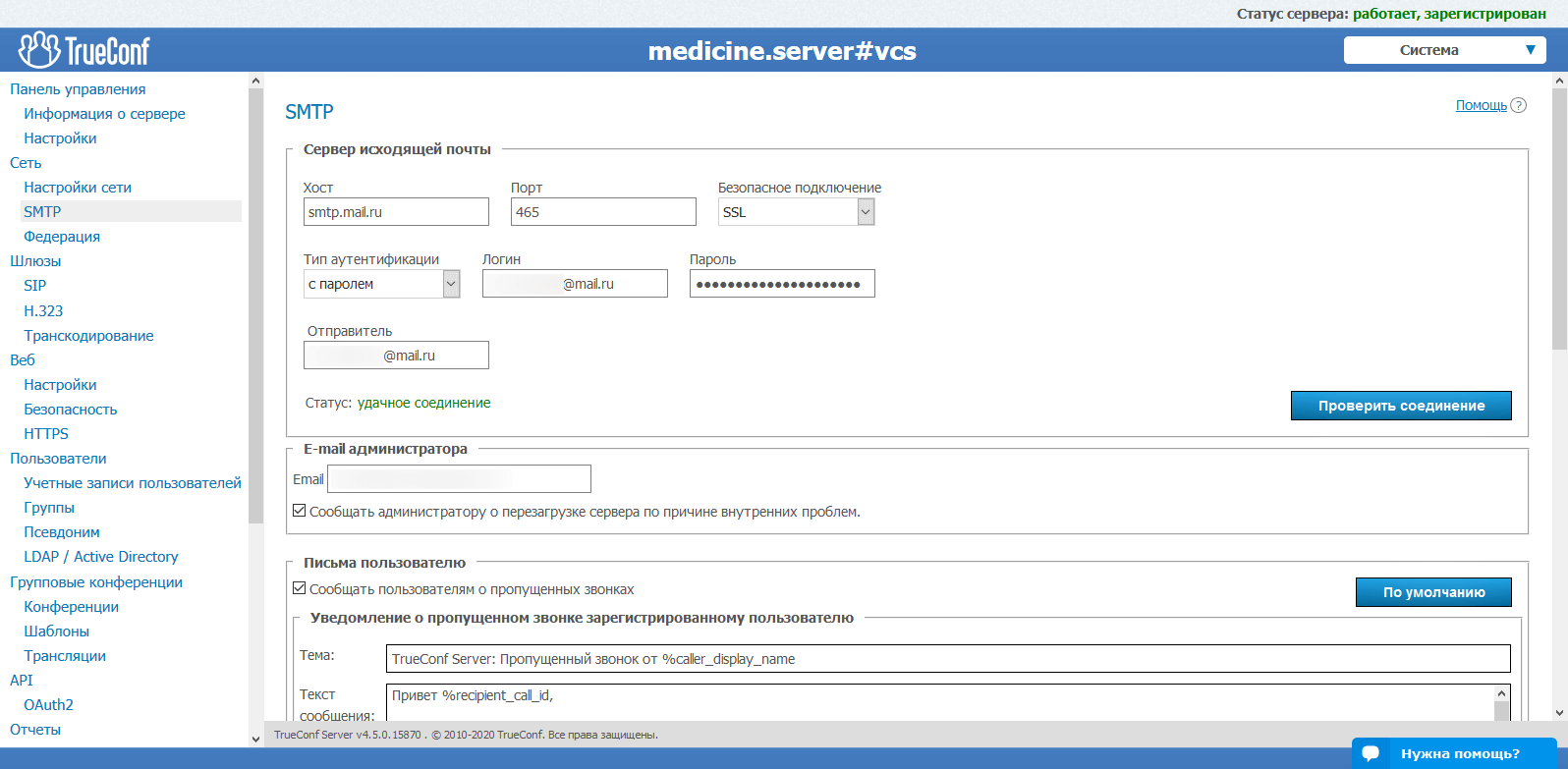Toggle missed calls user notification checkbox
The width and height of the screenshot is (1568, 769).
pyautogui.click(x=300, y=588)
